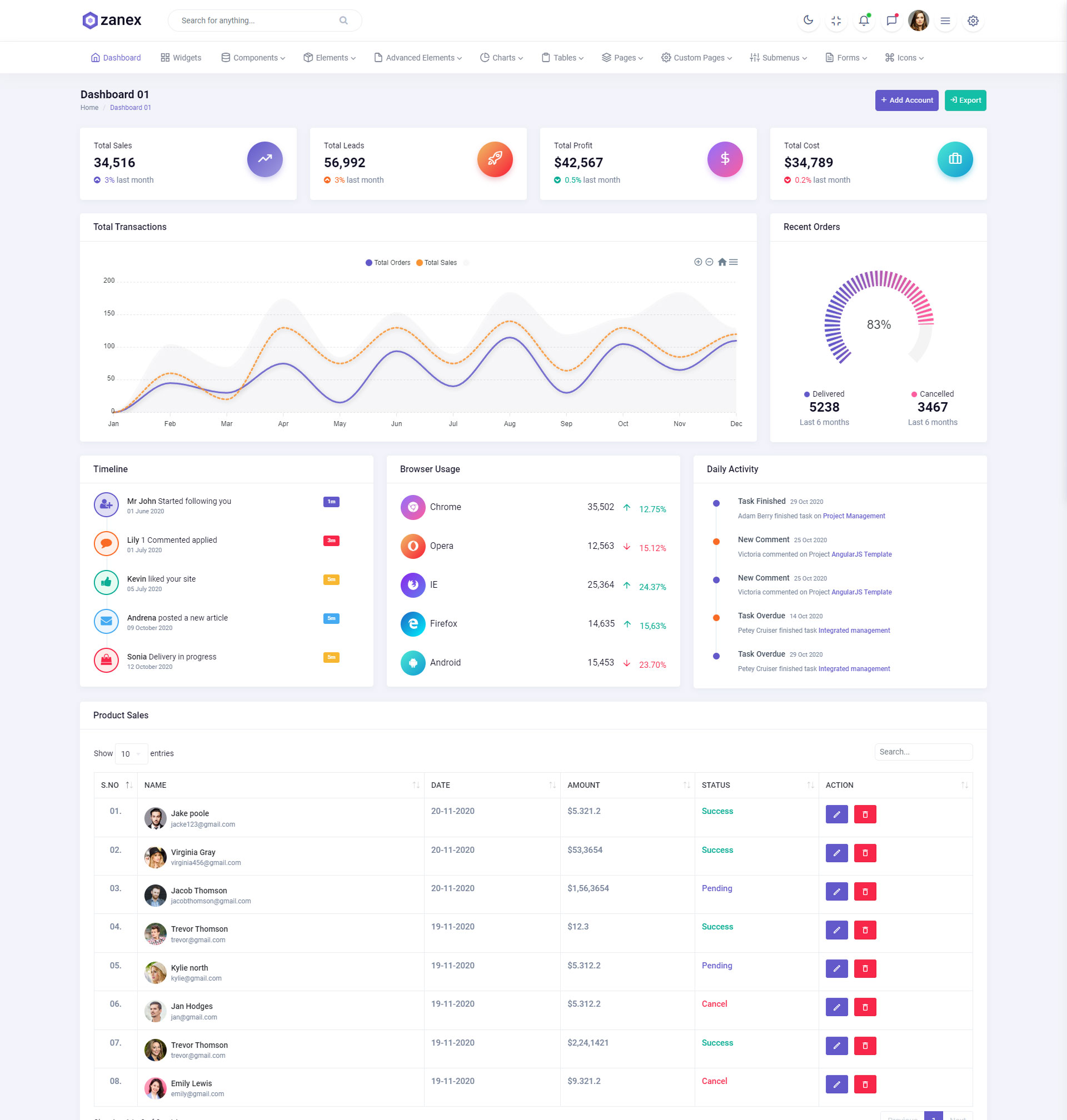Open Project Management link
The width and height of the screenshot is (1067, 1120).
pyautogui.click(x=854, y=516)
